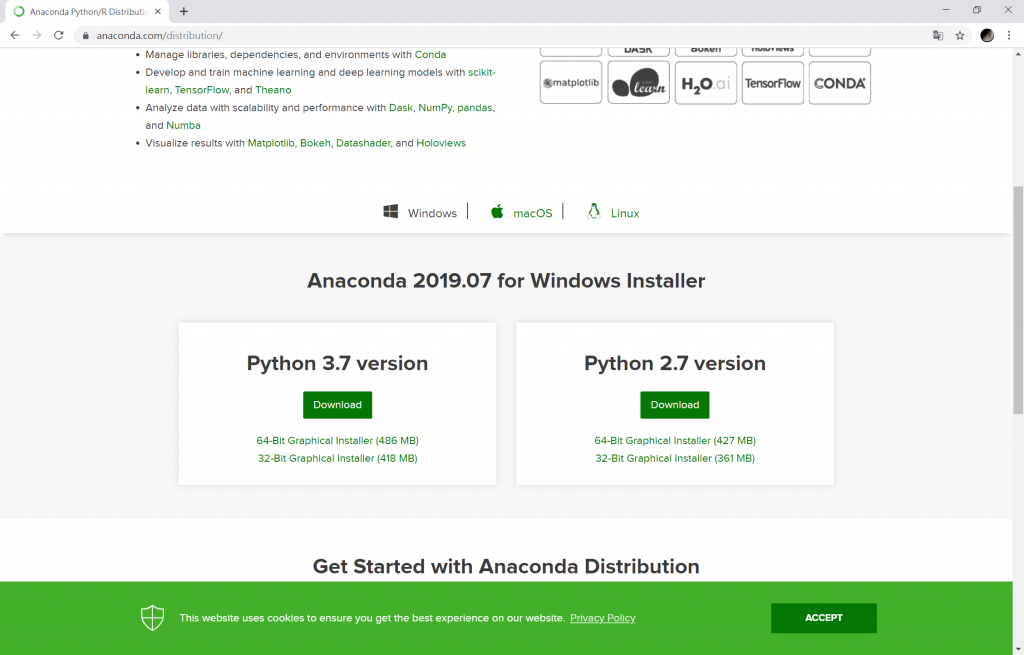The image size is (1024, 655).
Task: Follow the Matplotlib text link
Action: click(x=270, y=143)
